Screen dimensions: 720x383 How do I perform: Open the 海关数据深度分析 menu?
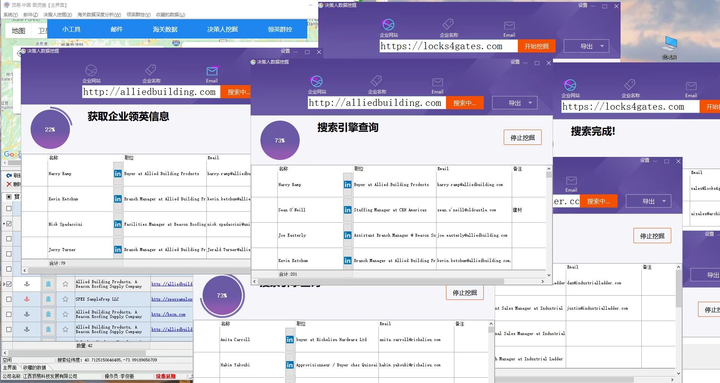pos(99,15)
